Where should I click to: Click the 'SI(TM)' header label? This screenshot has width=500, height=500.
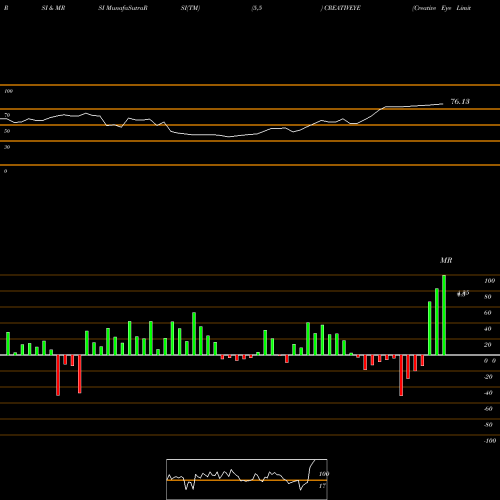coord(190,8)
